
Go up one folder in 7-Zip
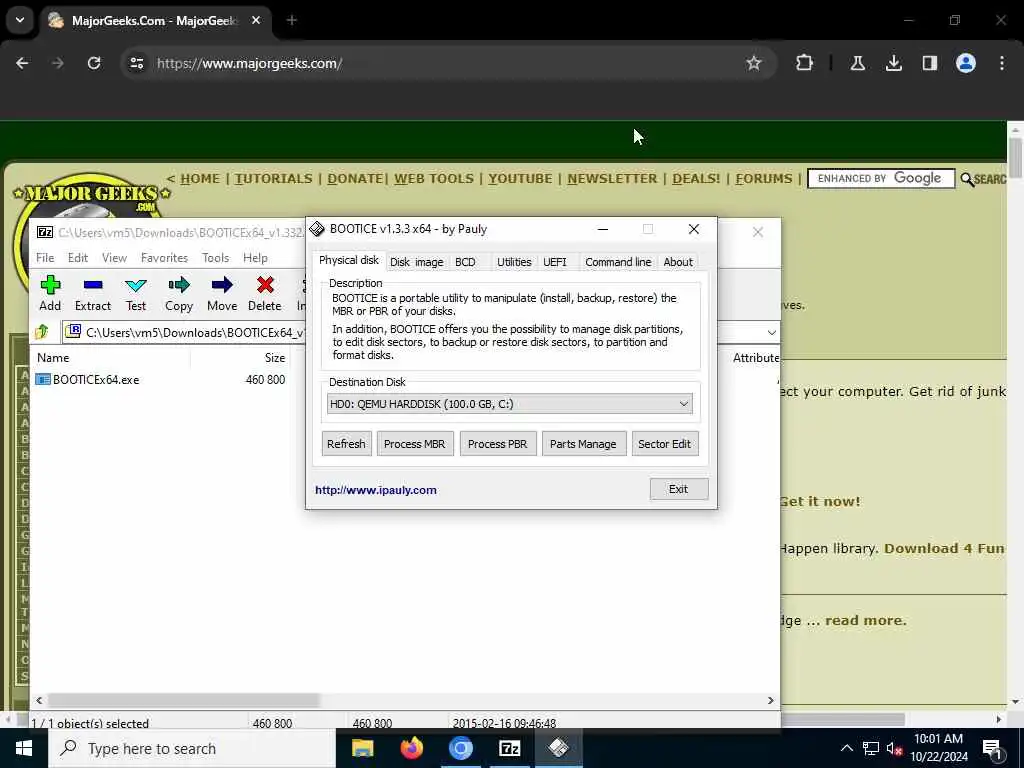[42, 332]
